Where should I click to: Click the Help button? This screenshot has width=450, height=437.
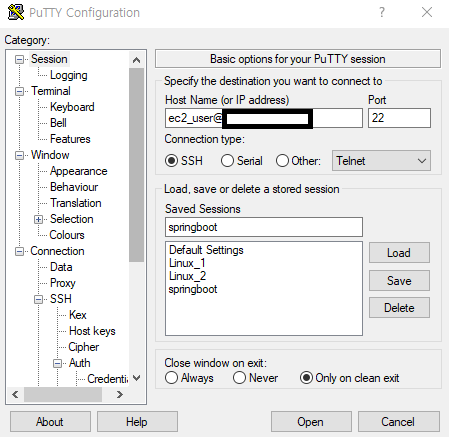137,422
